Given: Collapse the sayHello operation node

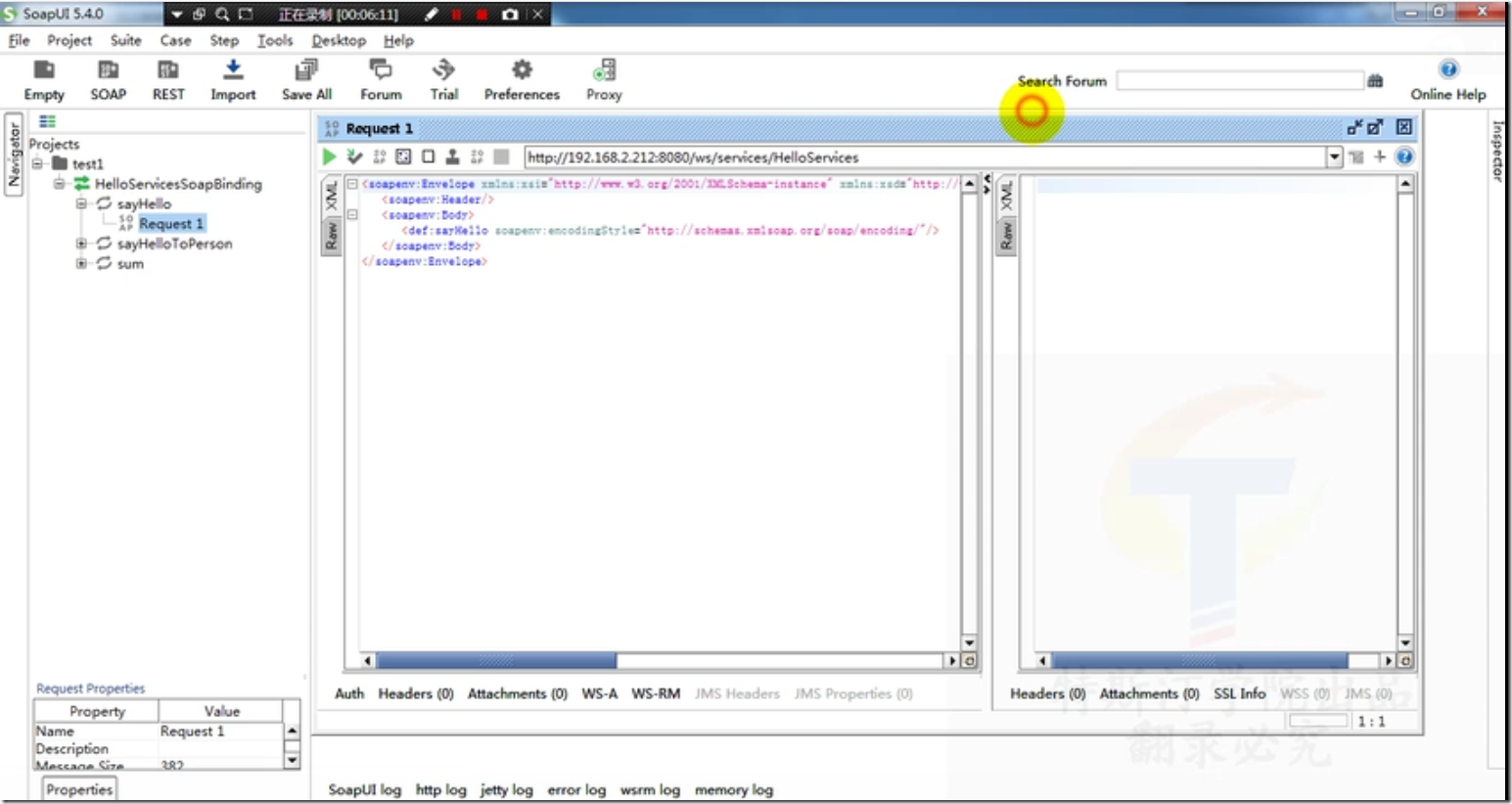Looking at the screenshot, I should coord(81,203).
